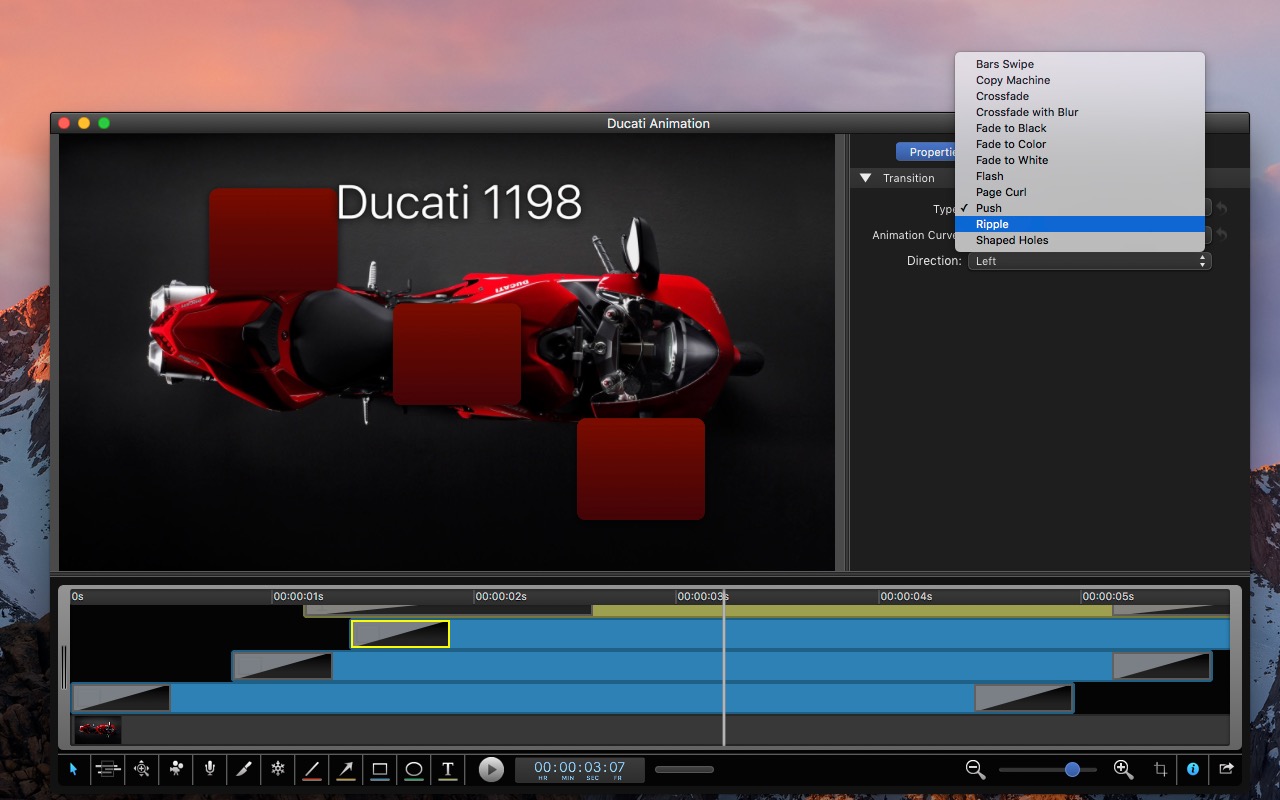Select the yellow-outlined transition clip in timeline
Viewport: 1280px width, 800px height.
pyautogui.click(x=400, y=634)
